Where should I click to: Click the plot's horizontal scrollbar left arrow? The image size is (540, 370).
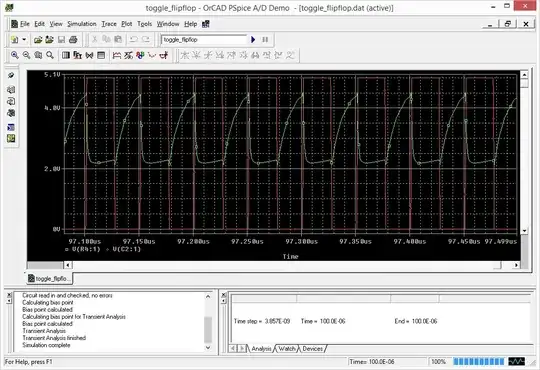point(68,265)
